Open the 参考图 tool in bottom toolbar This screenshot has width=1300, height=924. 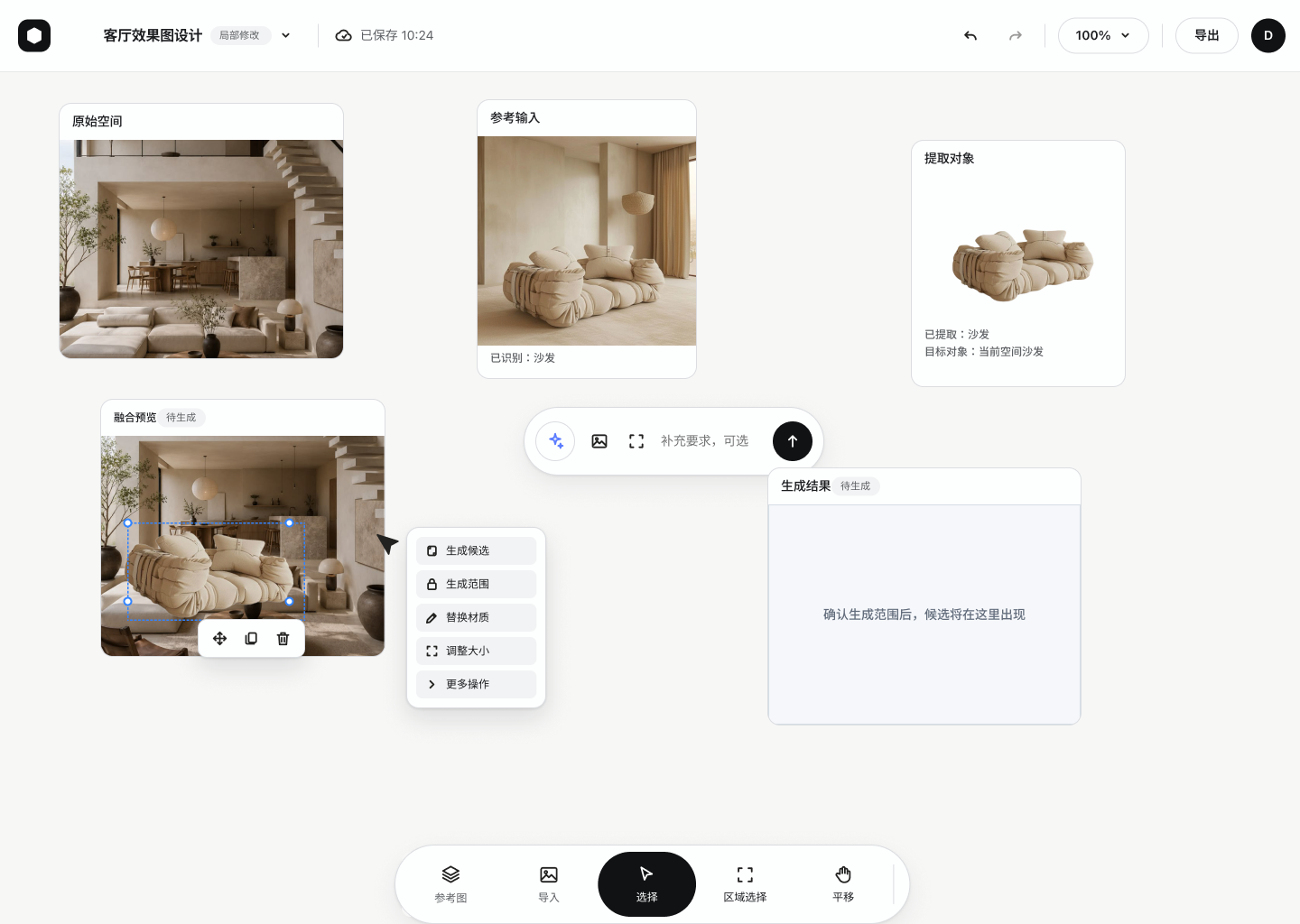pos(450,884)
